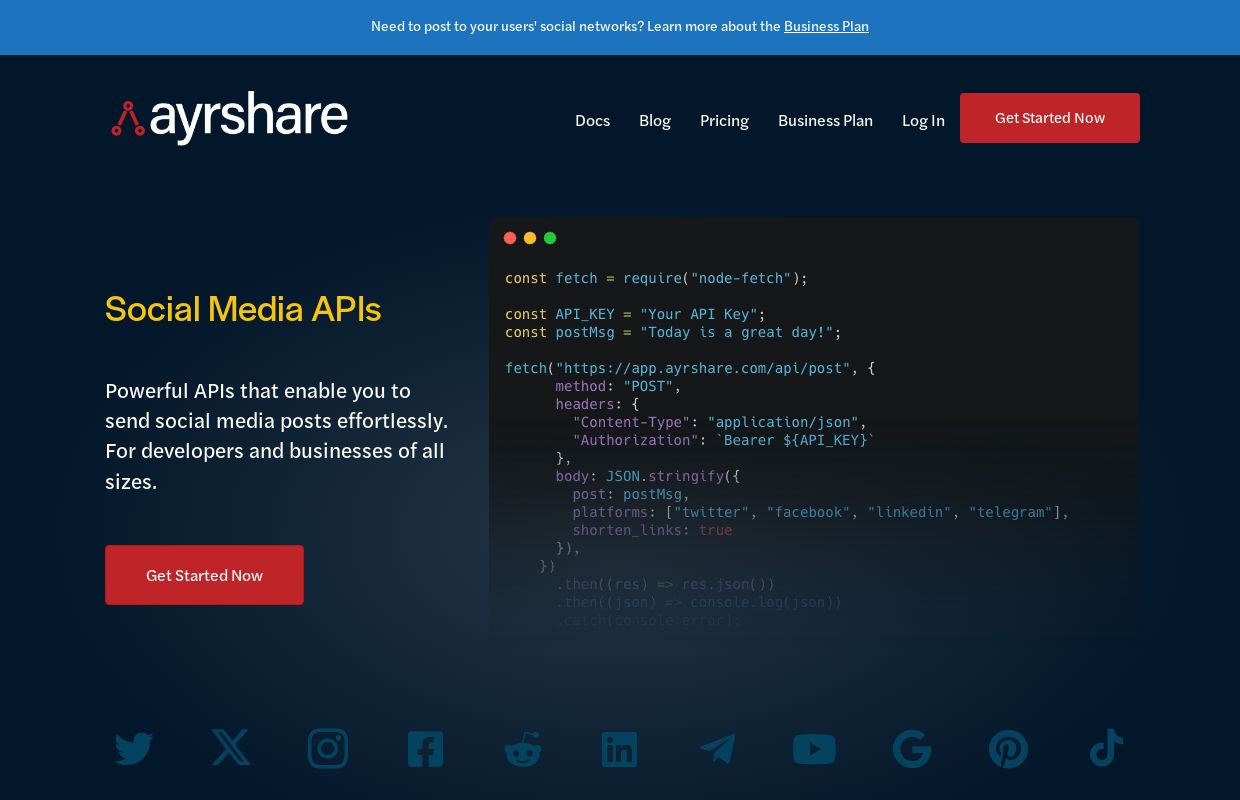This screenshot has height=800, width=1240.
Task: Open Docs in the navigation menu
Action: click(592, 120)
